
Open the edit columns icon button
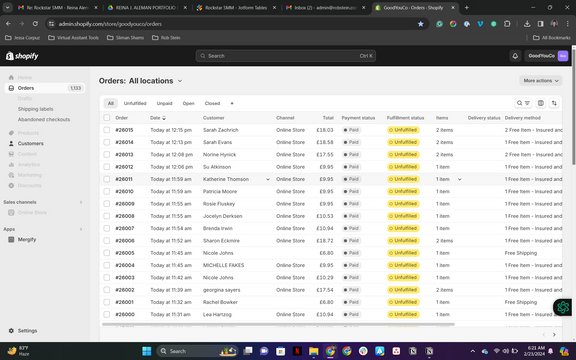(x=541, y=103)
